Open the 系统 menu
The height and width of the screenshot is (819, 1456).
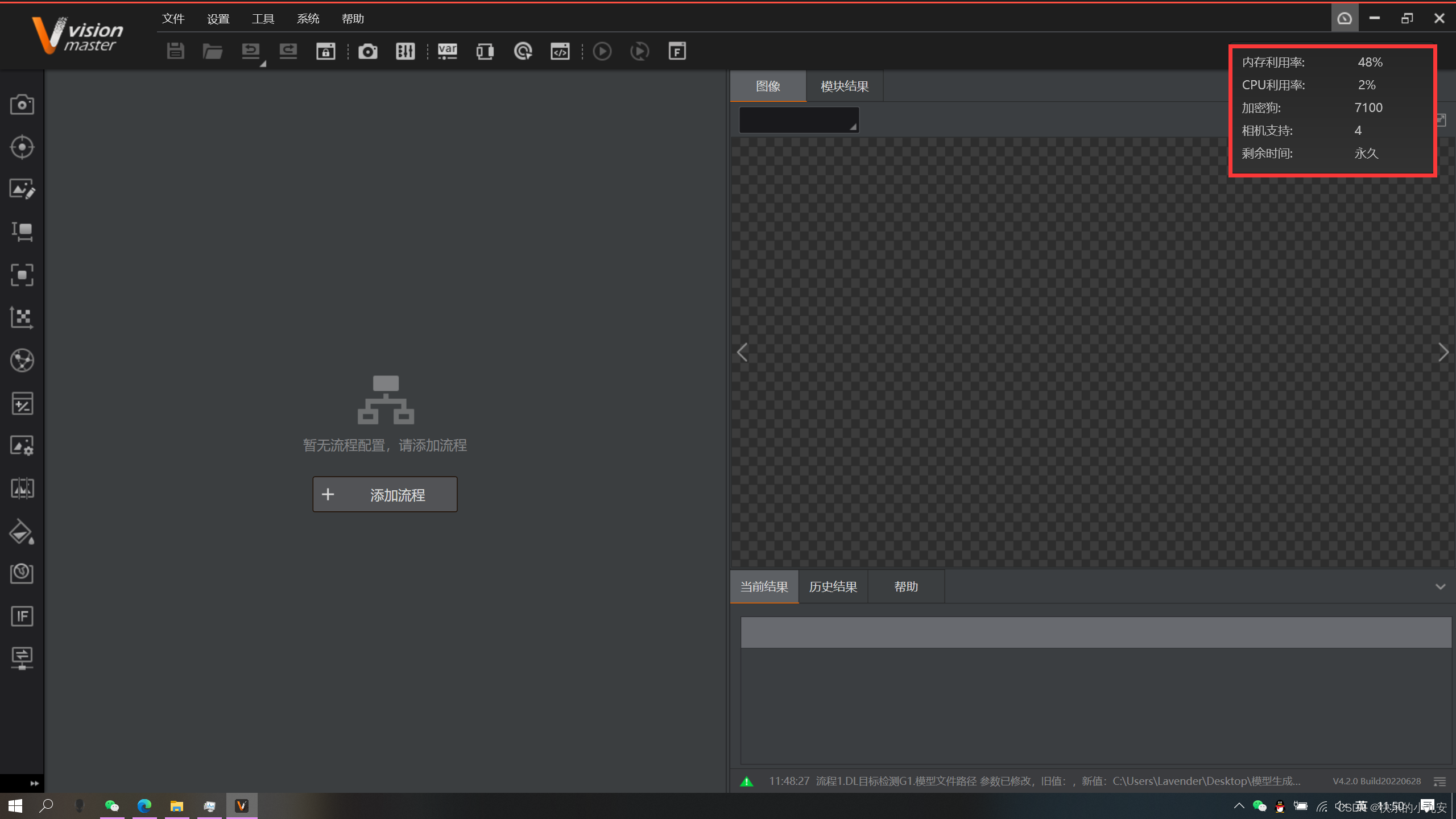(308, 18)
